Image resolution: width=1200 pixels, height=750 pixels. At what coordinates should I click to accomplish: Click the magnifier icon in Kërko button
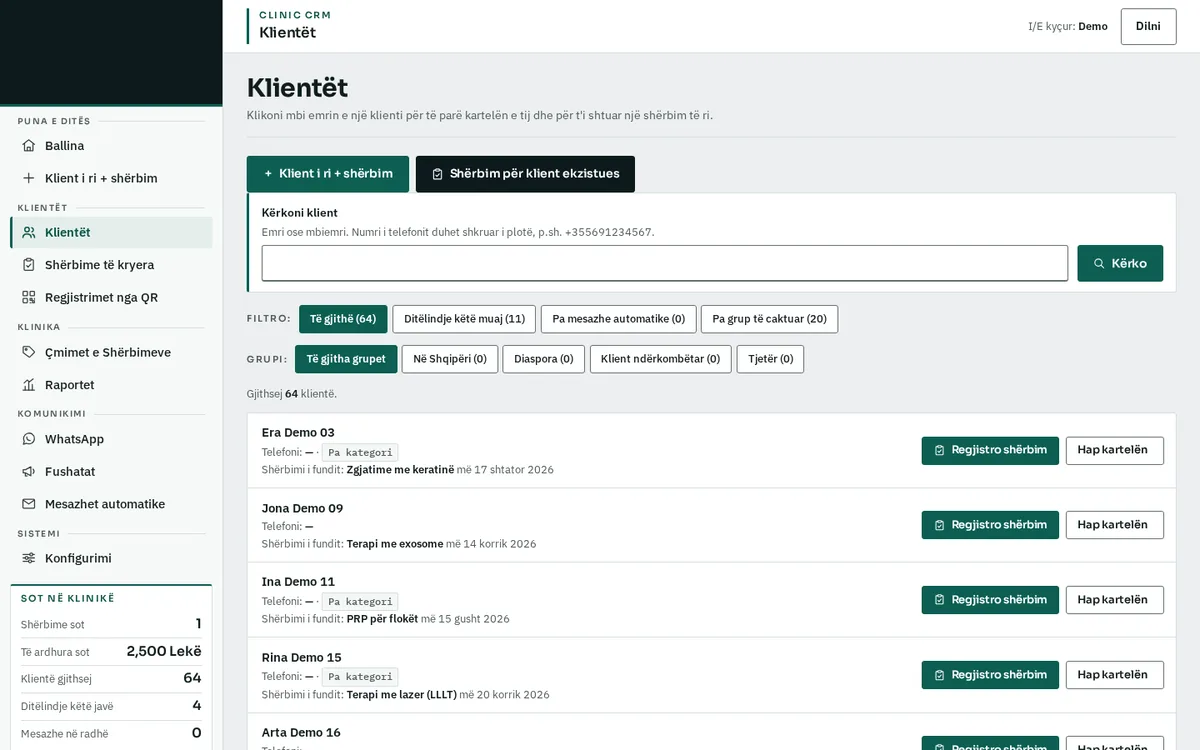tap(1099, 263)
